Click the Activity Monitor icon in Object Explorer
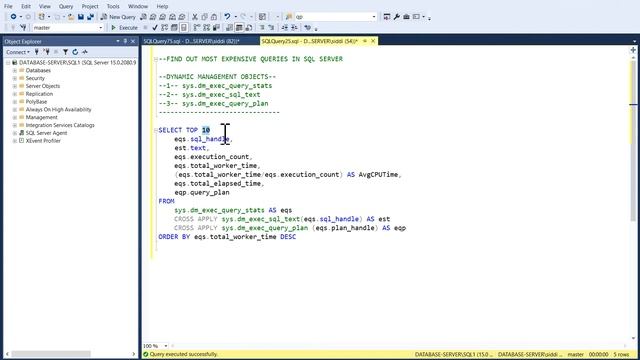This screenshot has height=360, width=640. [x=85, y=52]
